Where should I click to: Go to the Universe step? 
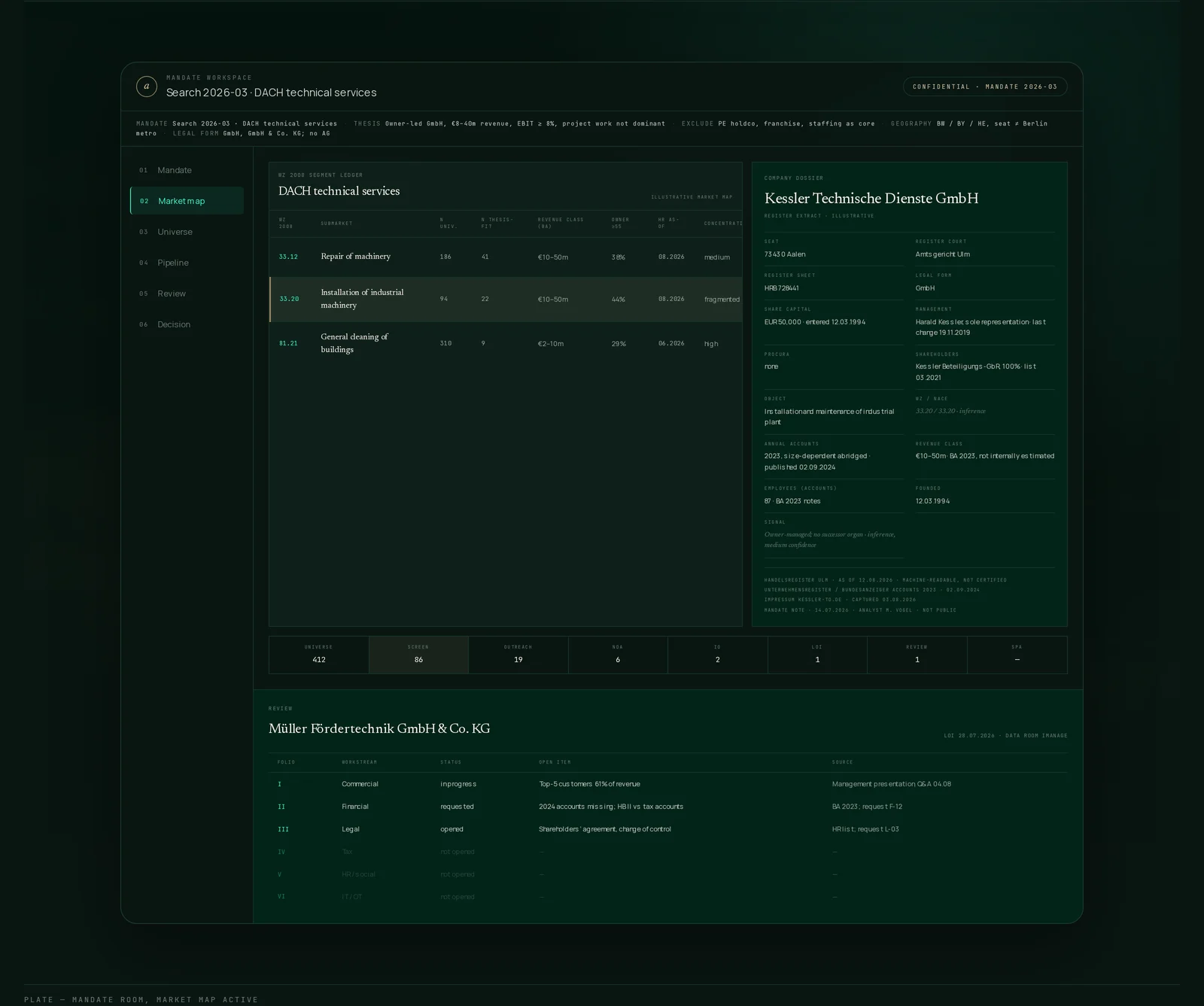pyautogui.click(x=187, y=232)
